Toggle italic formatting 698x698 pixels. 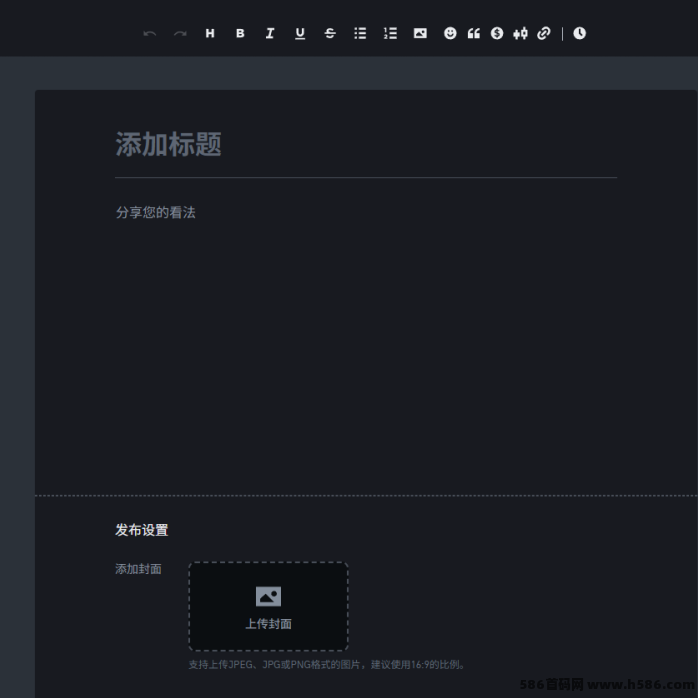[x=270, y=33]
